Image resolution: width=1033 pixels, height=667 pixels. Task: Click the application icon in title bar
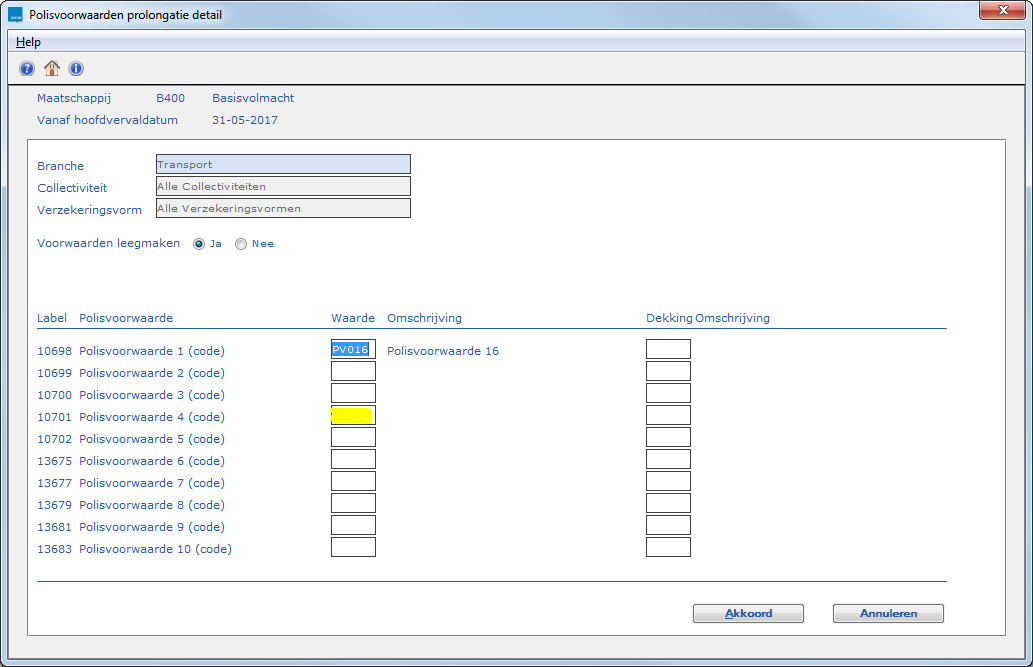[x=15, y=15]
